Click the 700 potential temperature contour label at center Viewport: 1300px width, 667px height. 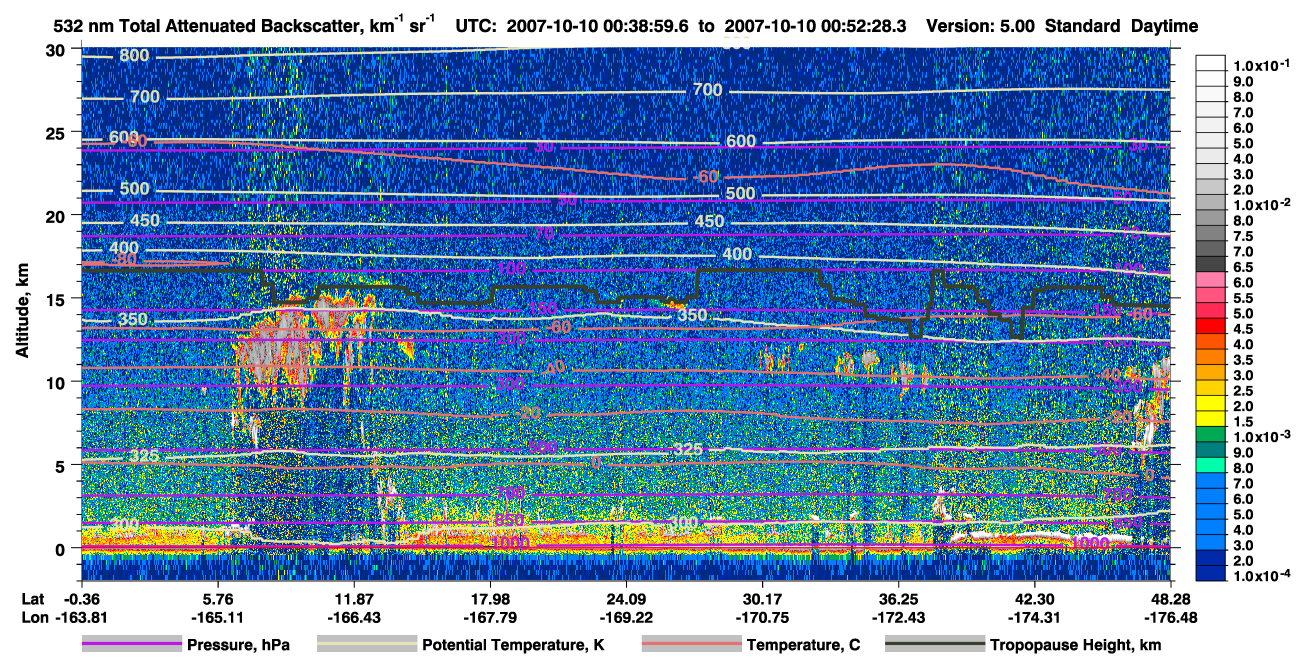707,90
